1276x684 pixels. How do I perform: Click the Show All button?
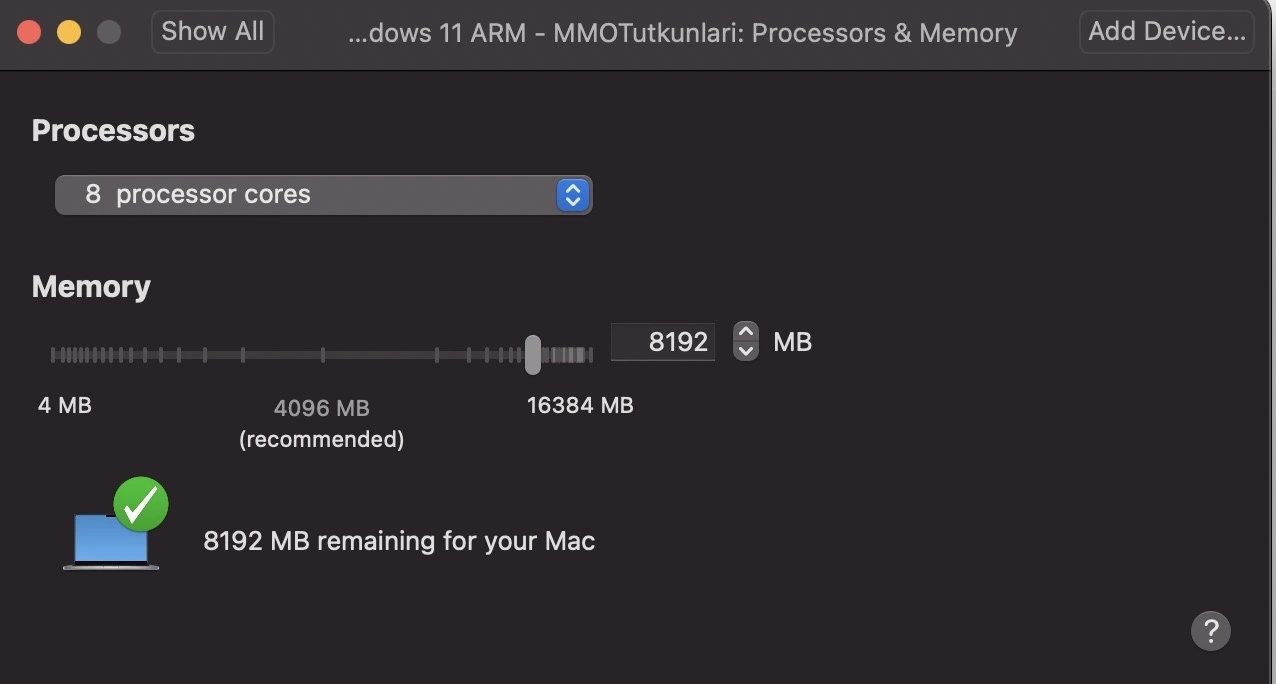212,32
